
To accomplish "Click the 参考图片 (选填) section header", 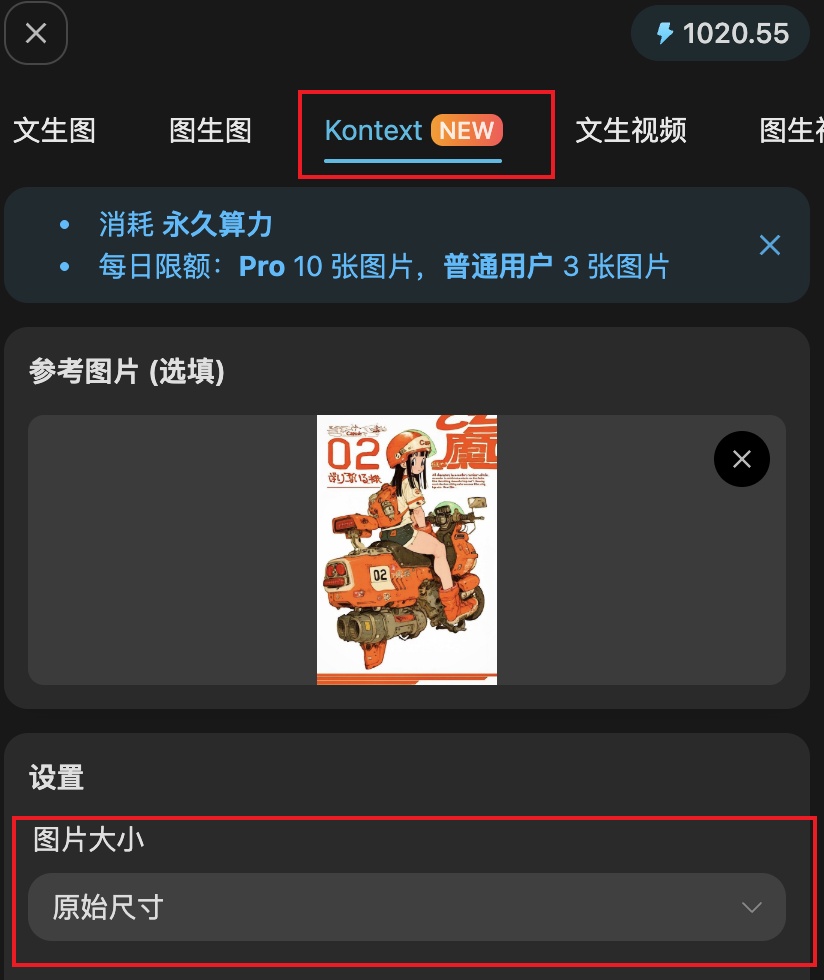I will [x=127, y=371].
